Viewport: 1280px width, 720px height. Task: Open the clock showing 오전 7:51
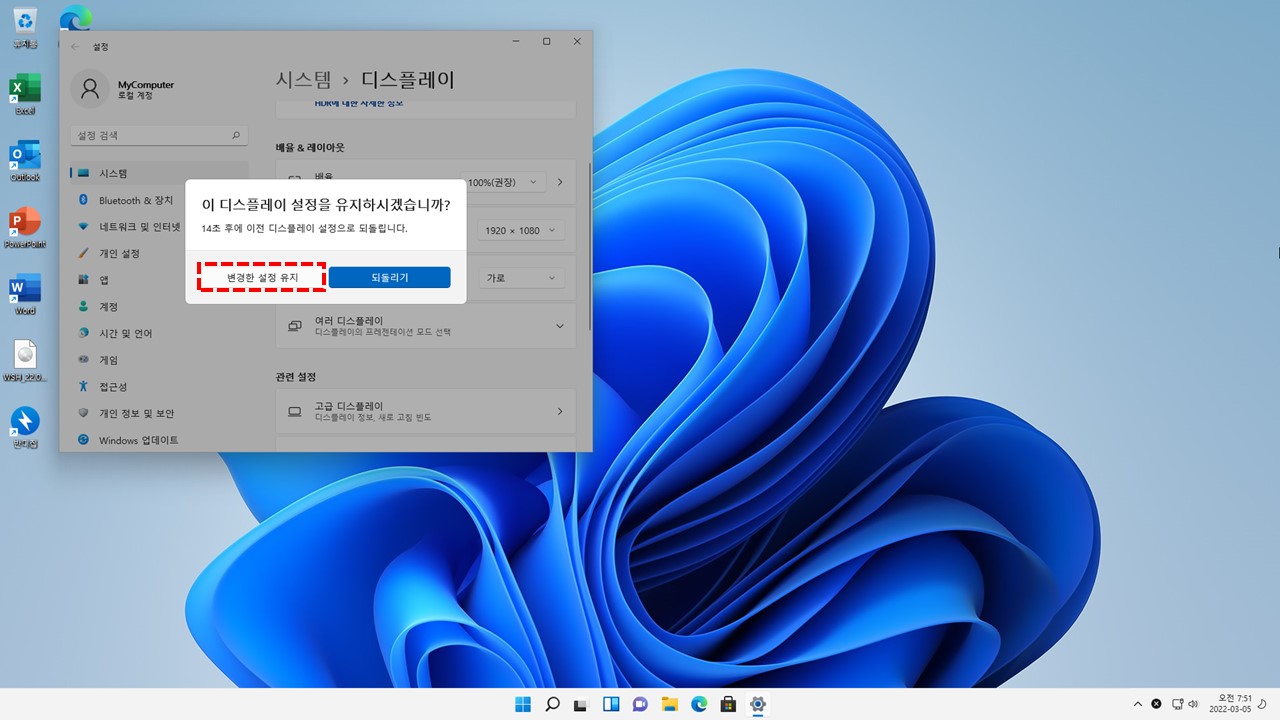(x=1231, y=704)
